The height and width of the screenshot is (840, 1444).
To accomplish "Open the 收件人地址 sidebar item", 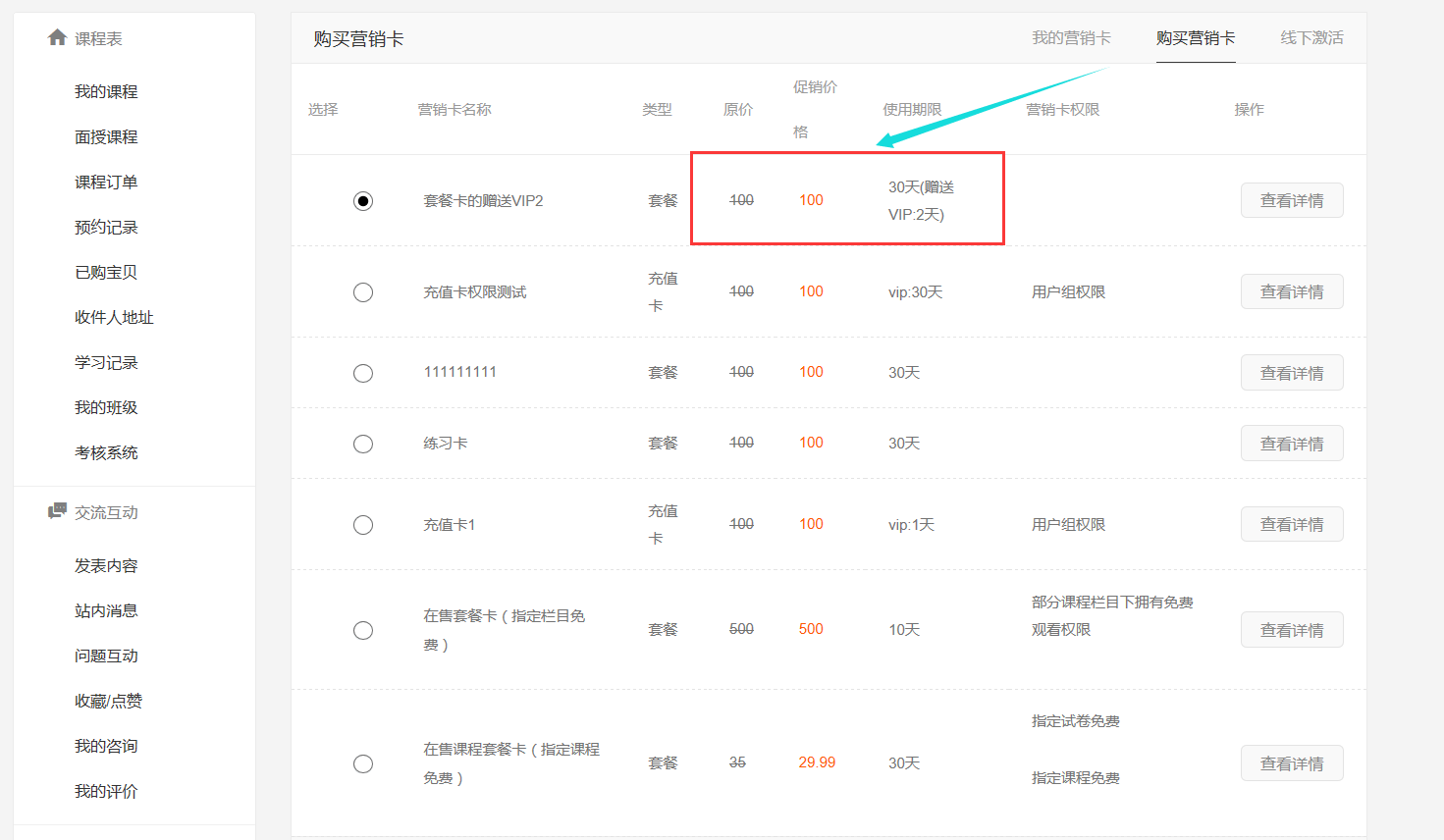I will click(114, 317).
